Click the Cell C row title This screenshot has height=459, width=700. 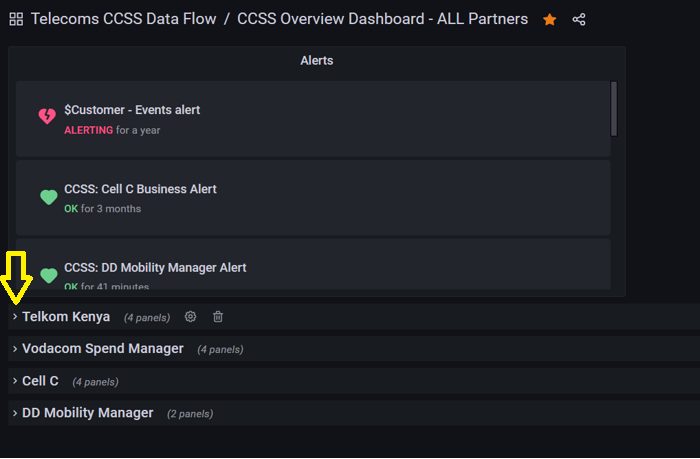pyautogui.click(x=40, y=381)
